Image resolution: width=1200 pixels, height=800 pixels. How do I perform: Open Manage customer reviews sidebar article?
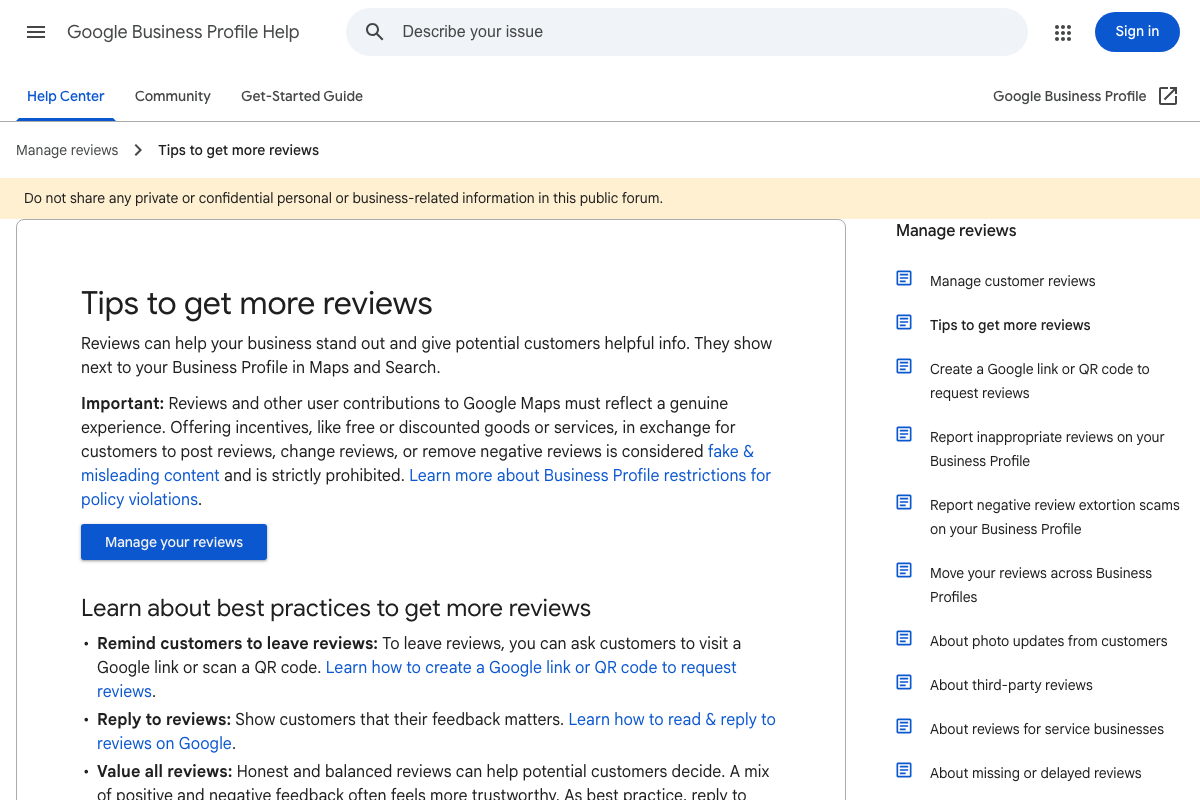click(x=1012, y=281)
